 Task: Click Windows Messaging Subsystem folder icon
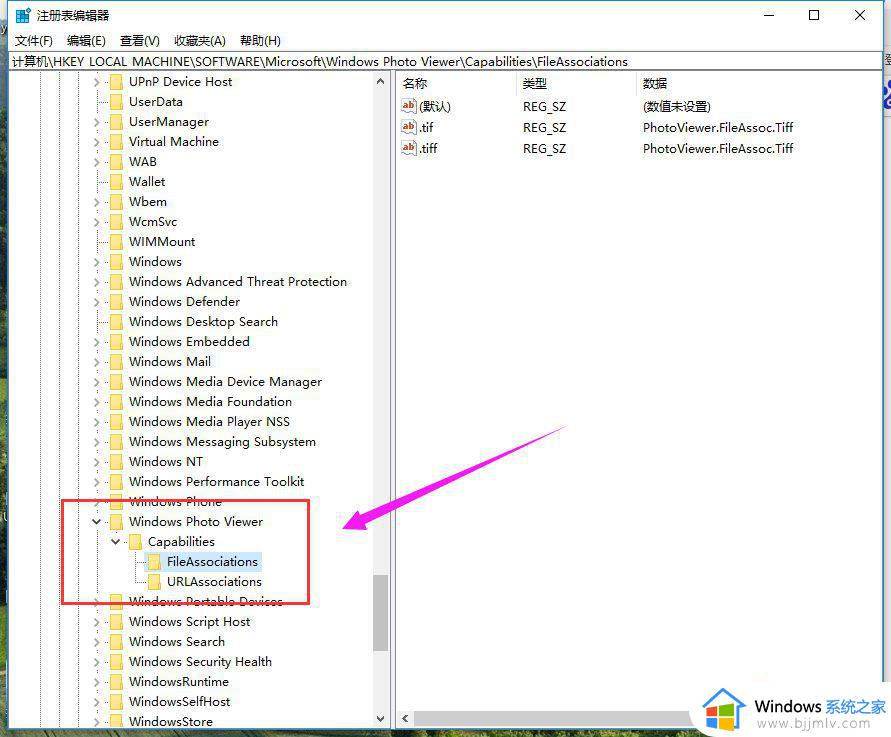coord(116,442)
